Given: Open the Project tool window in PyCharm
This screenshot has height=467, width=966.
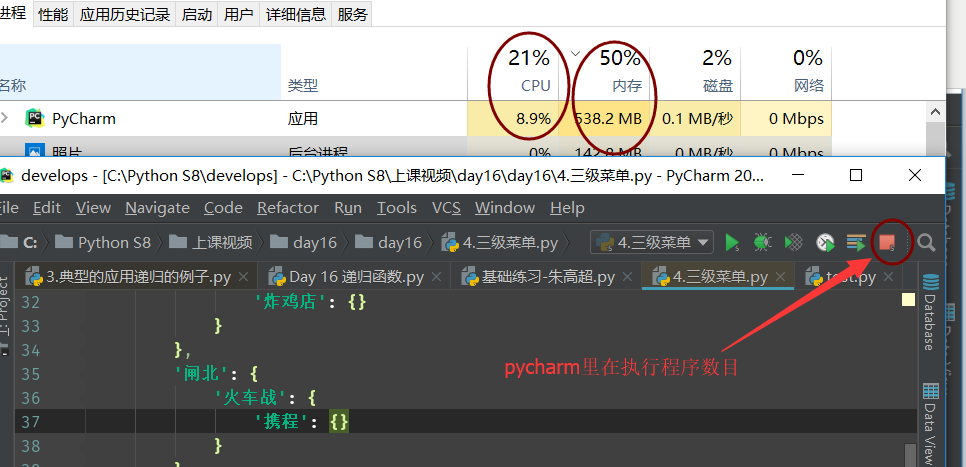Looking at the screenshot, I should click(5, 315).
